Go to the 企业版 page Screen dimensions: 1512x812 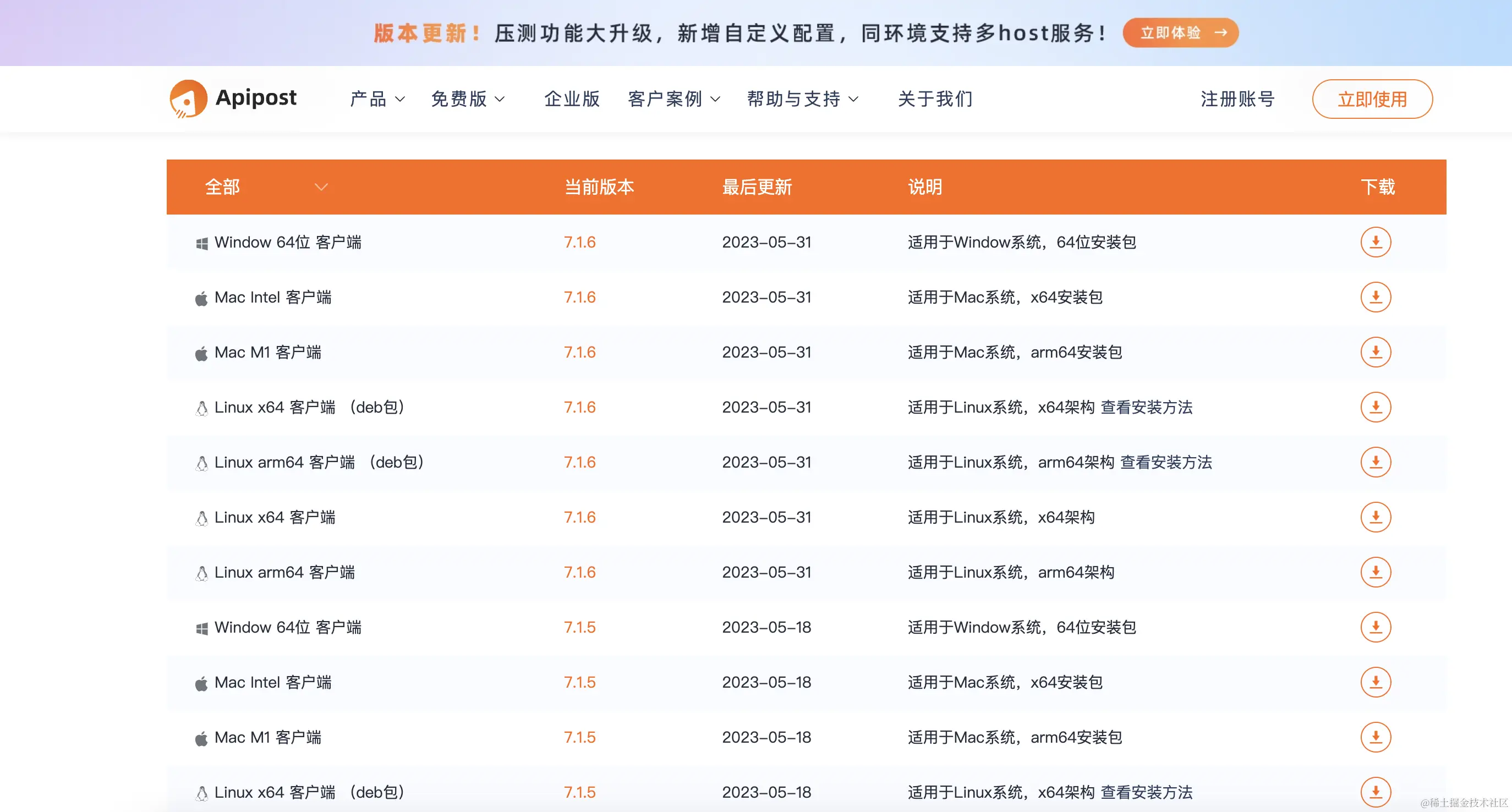click(x=572, y=99)
